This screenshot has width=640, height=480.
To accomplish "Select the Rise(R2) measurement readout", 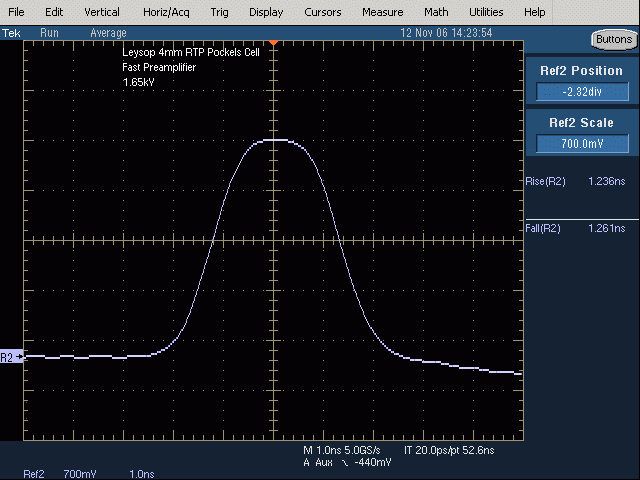I will pyautogui.click(x=576, y=181).
